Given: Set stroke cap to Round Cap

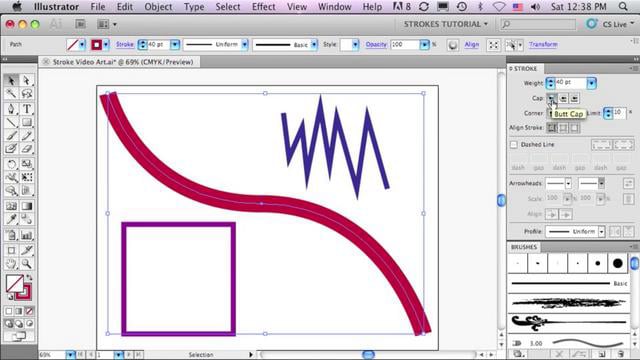Looking at the screenshot, I should pyautogui.click(x=563, y=98).
